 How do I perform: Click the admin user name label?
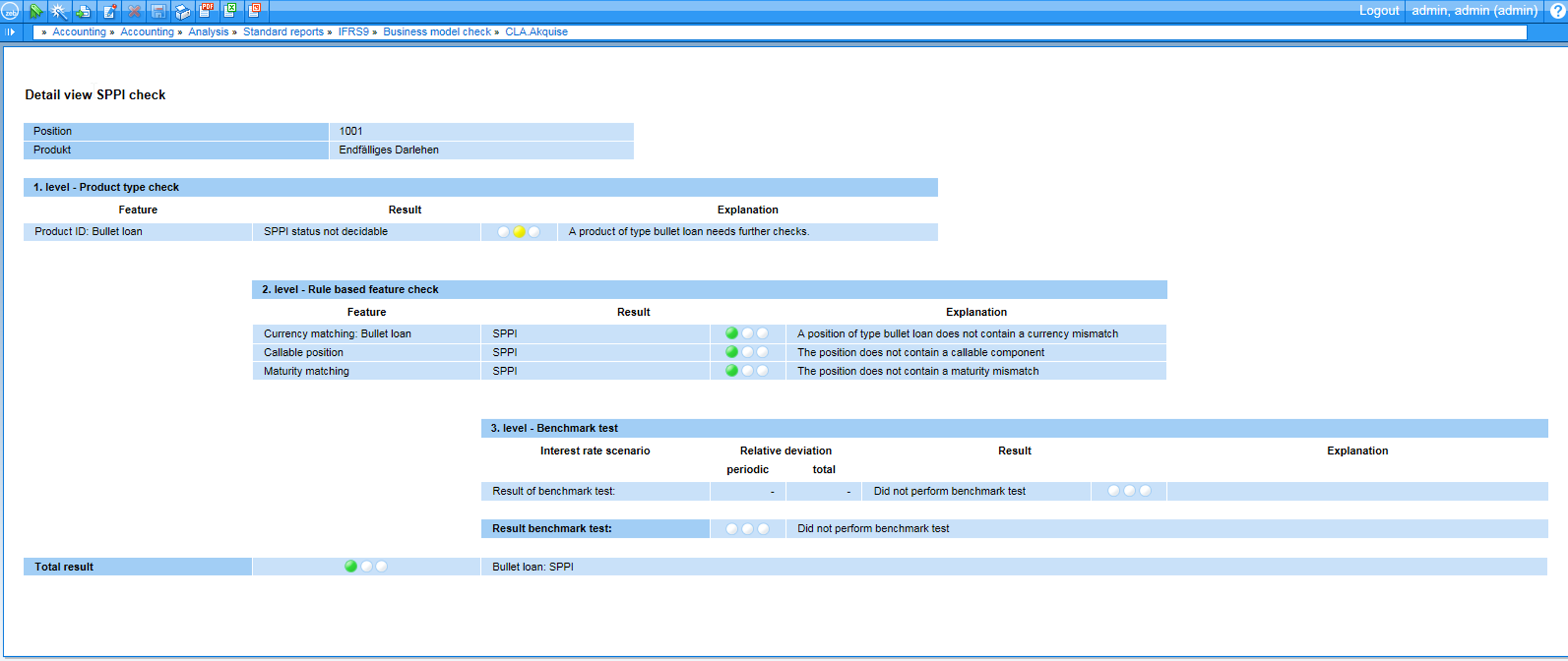point(1475,11)
